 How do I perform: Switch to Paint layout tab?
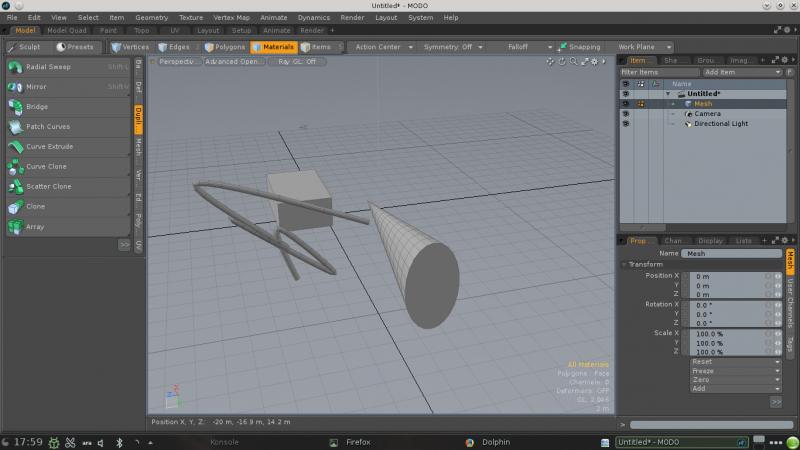(108, 31)
